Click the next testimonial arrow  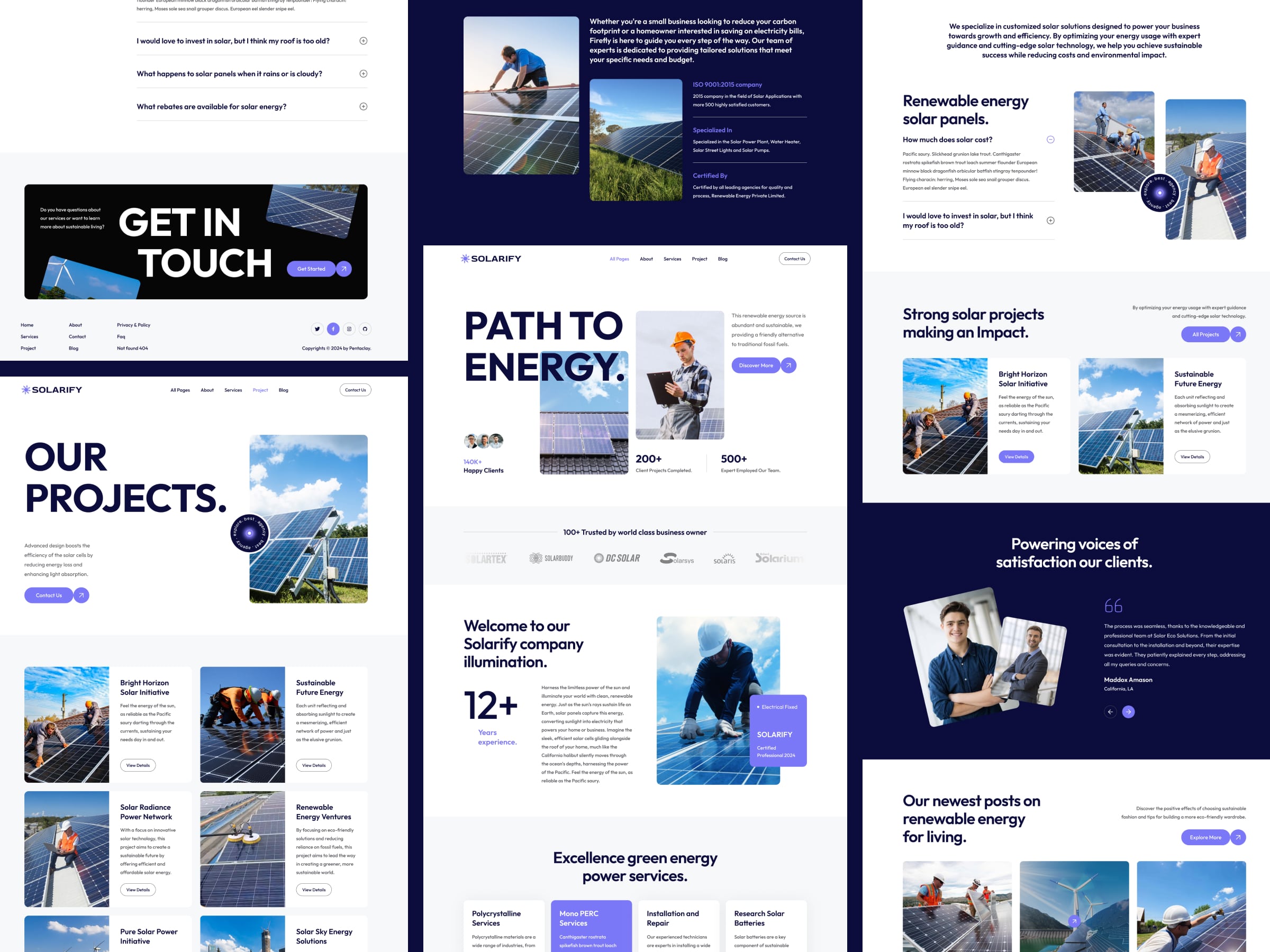1128,711
